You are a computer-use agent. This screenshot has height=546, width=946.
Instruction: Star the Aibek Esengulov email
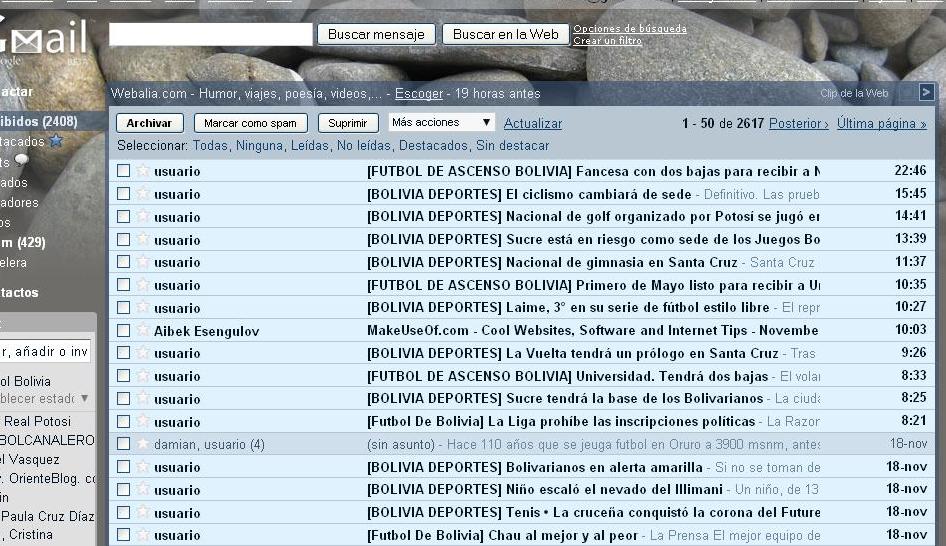[x=142, y=330]
